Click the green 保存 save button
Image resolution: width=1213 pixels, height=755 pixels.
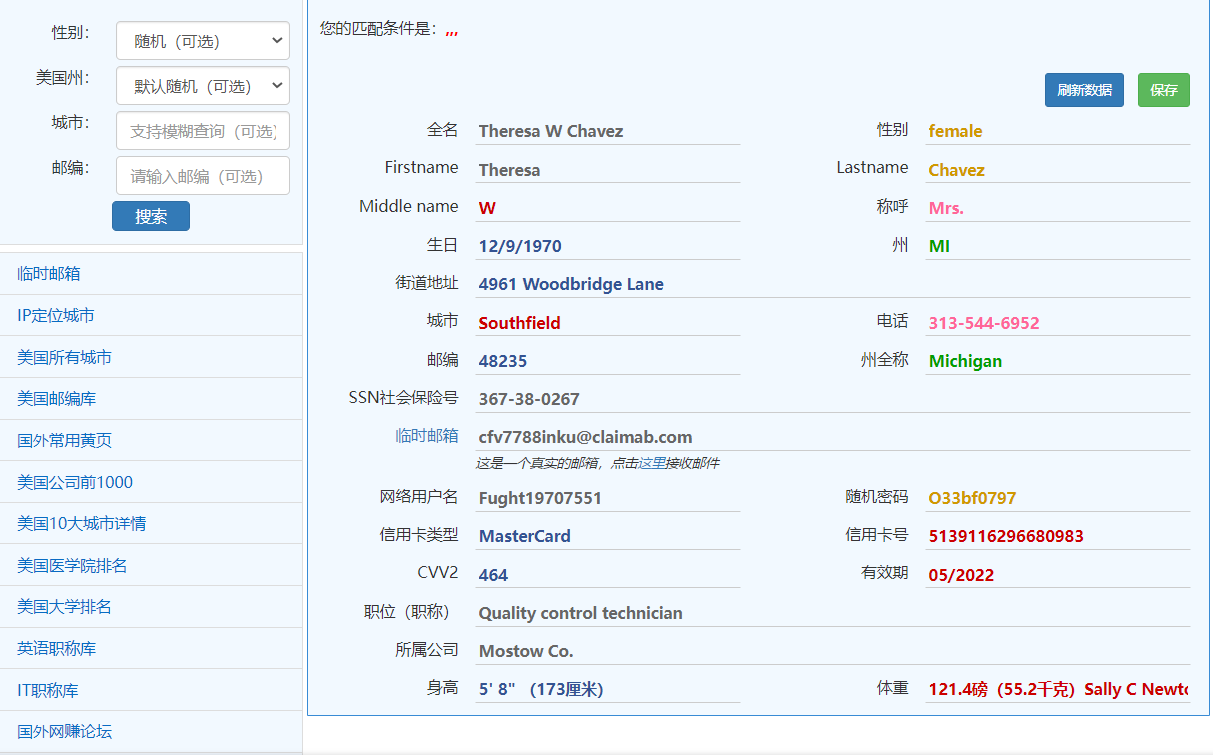pyautogui.click(x=1164, y=90)
